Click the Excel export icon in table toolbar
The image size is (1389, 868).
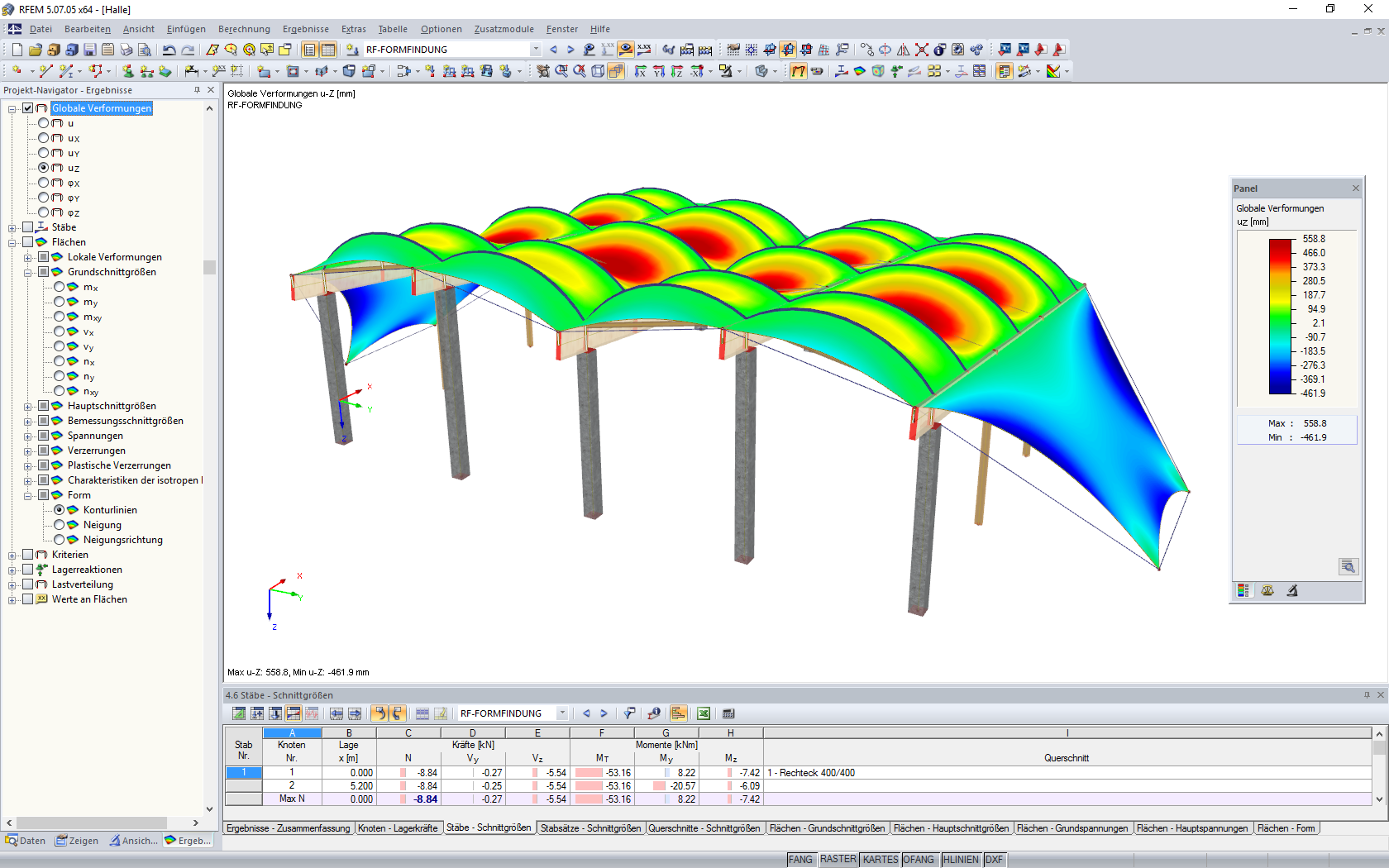coord(704,713)
